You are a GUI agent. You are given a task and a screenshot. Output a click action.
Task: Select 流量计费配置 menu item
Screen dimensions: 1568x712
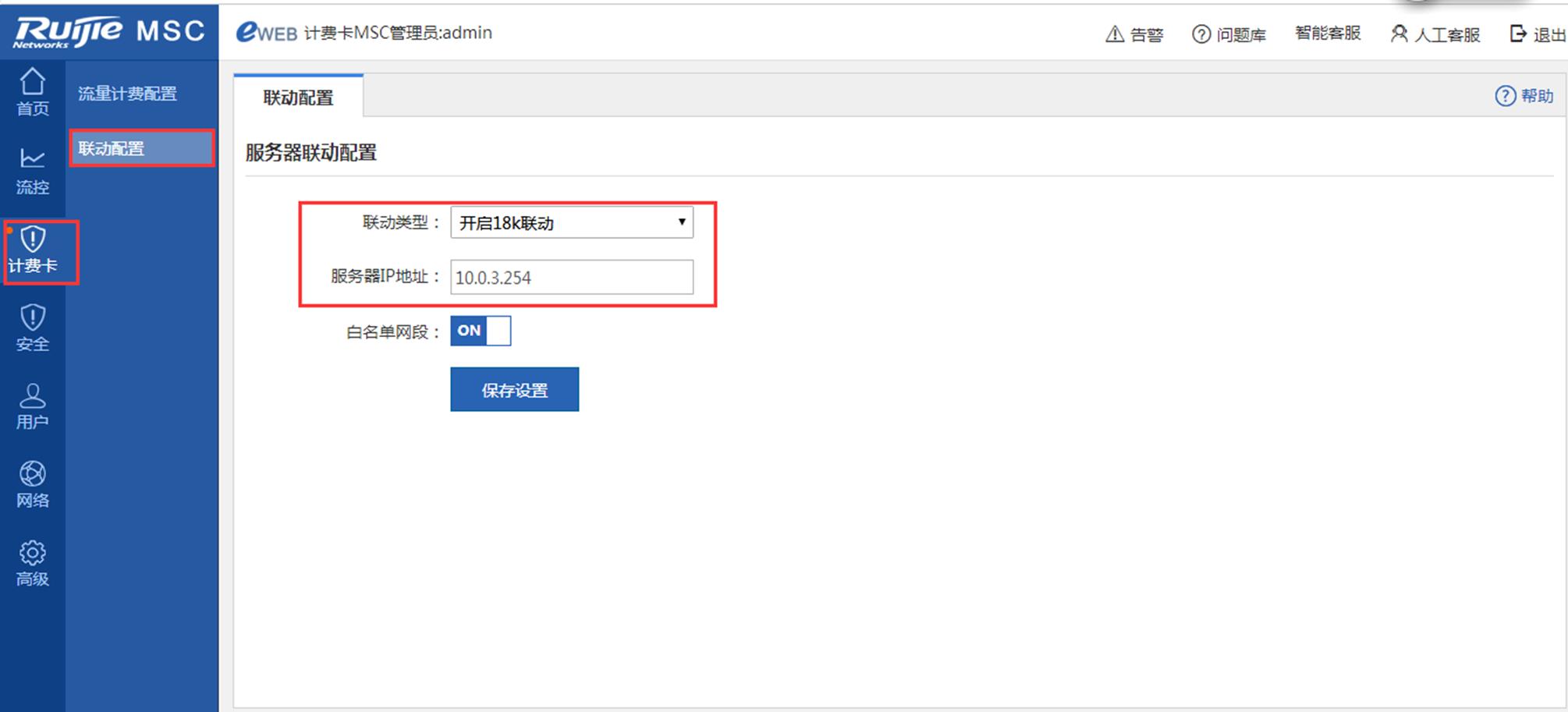[127, 94]
